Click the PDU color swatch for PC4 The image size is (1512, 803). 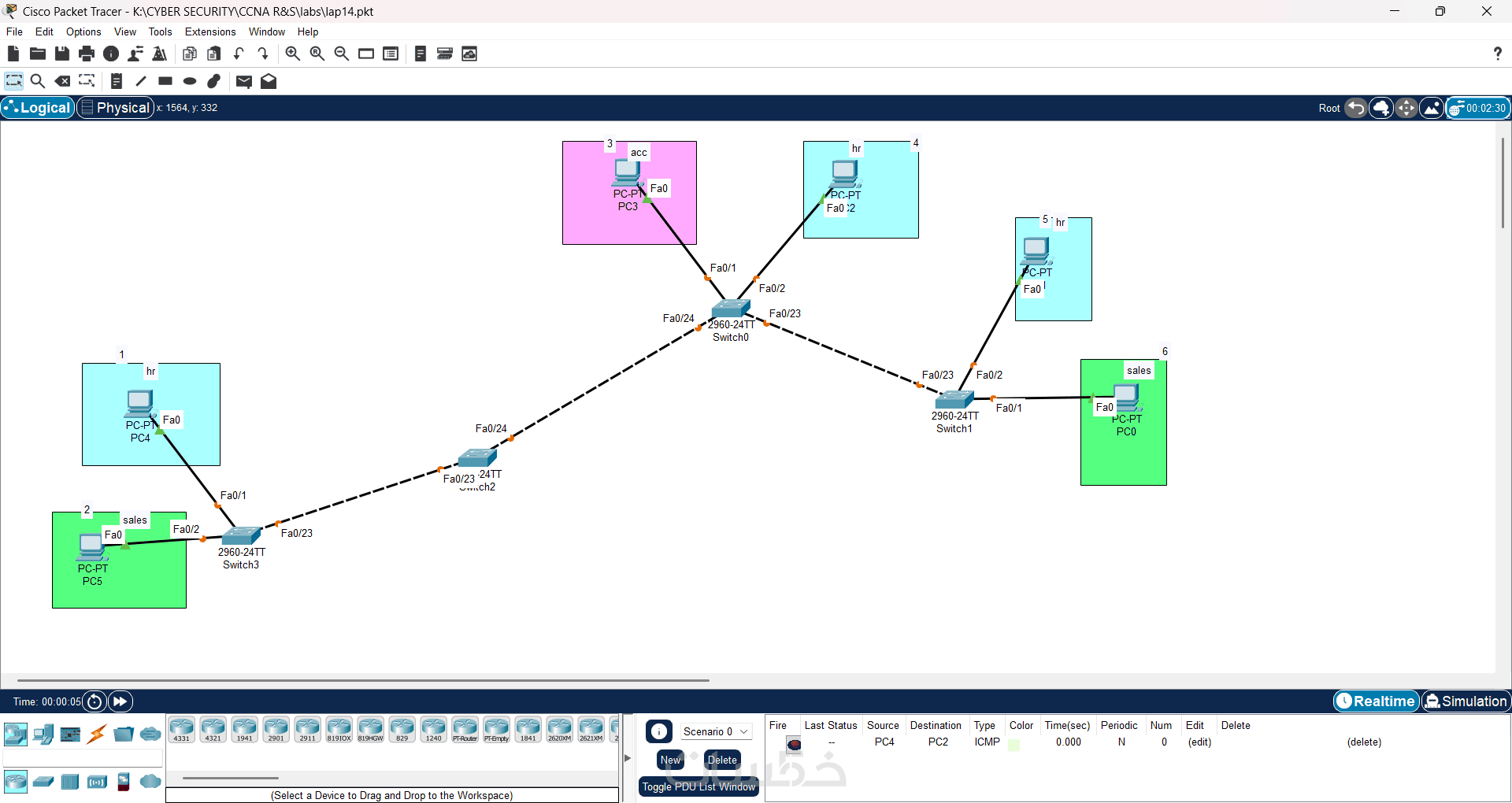coord(1014,744)
